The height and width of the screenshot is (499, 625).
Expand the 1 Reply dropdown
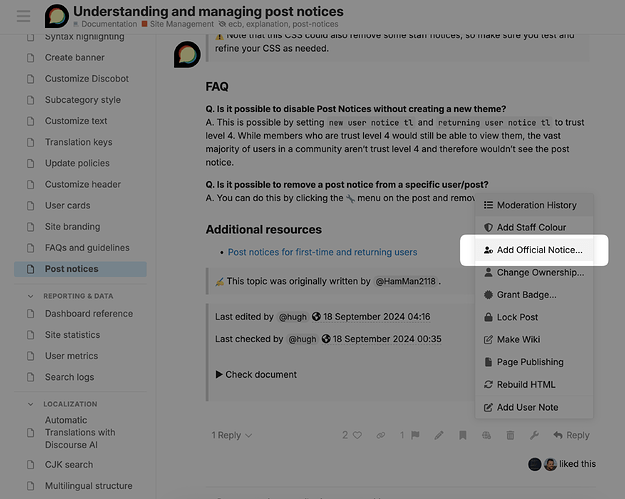(232, 435)
